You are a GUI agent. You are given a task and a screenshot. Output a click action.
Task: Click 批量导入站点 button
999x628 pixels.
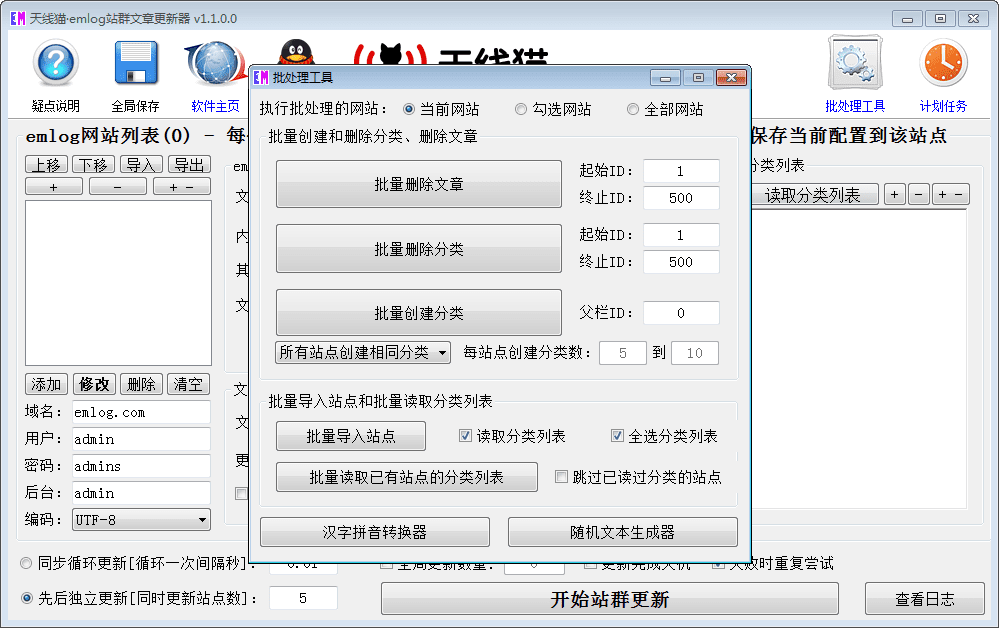click(x=351, y=436)
